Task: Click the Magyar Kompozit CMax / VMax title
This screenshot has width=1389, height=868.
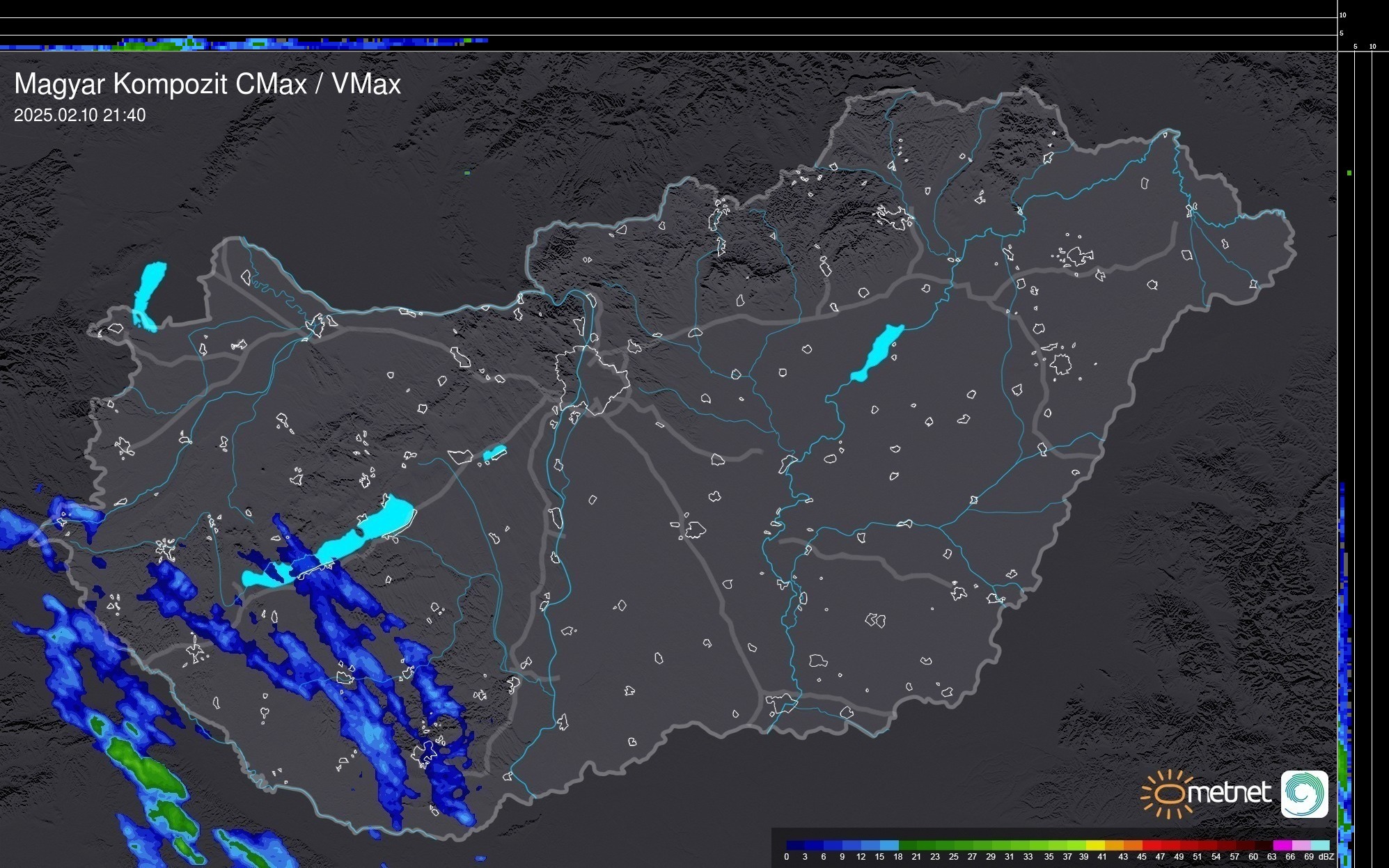Action: click(207, 84)
